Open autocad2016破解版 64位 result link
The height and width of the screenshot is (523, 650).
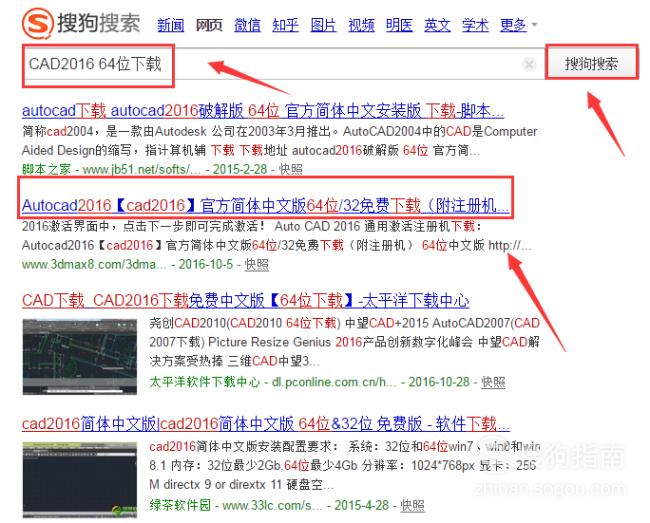(x=263, y=111)
